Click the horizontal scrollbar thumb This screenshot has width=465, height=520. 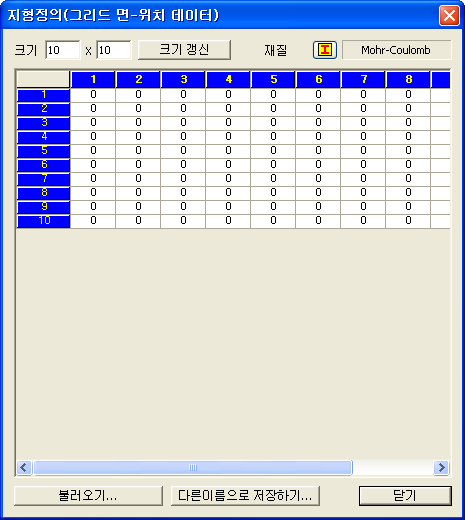click(193, 468)
